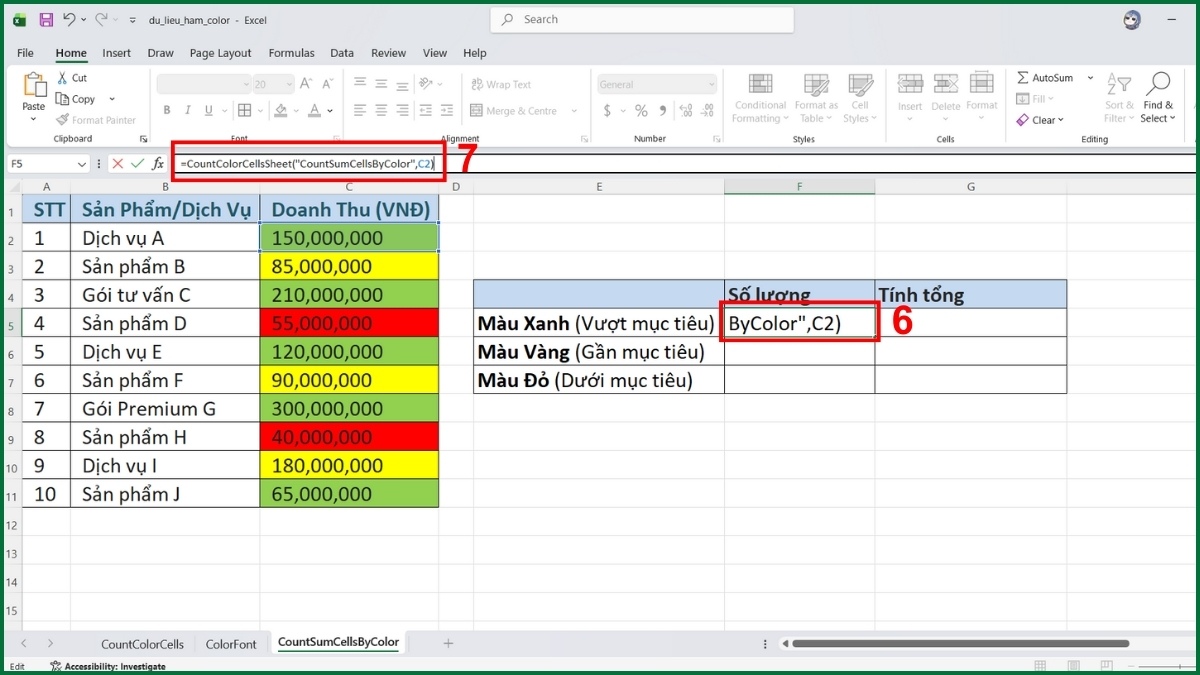
Task: Click the Undo arrow icon
Action: click(69, 19)
